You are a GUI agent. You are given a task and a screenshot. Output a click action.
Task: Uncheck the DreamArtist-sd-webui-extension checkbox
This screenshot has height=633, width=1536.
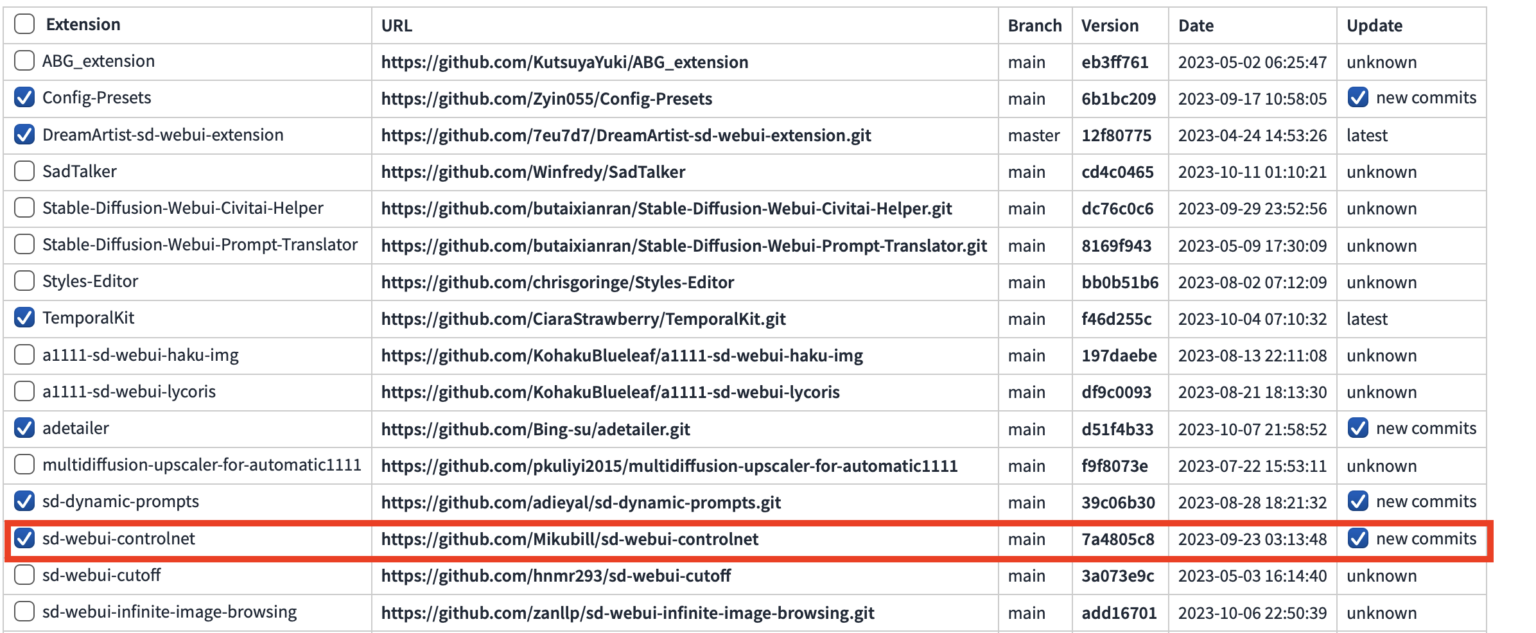point(24,135)
